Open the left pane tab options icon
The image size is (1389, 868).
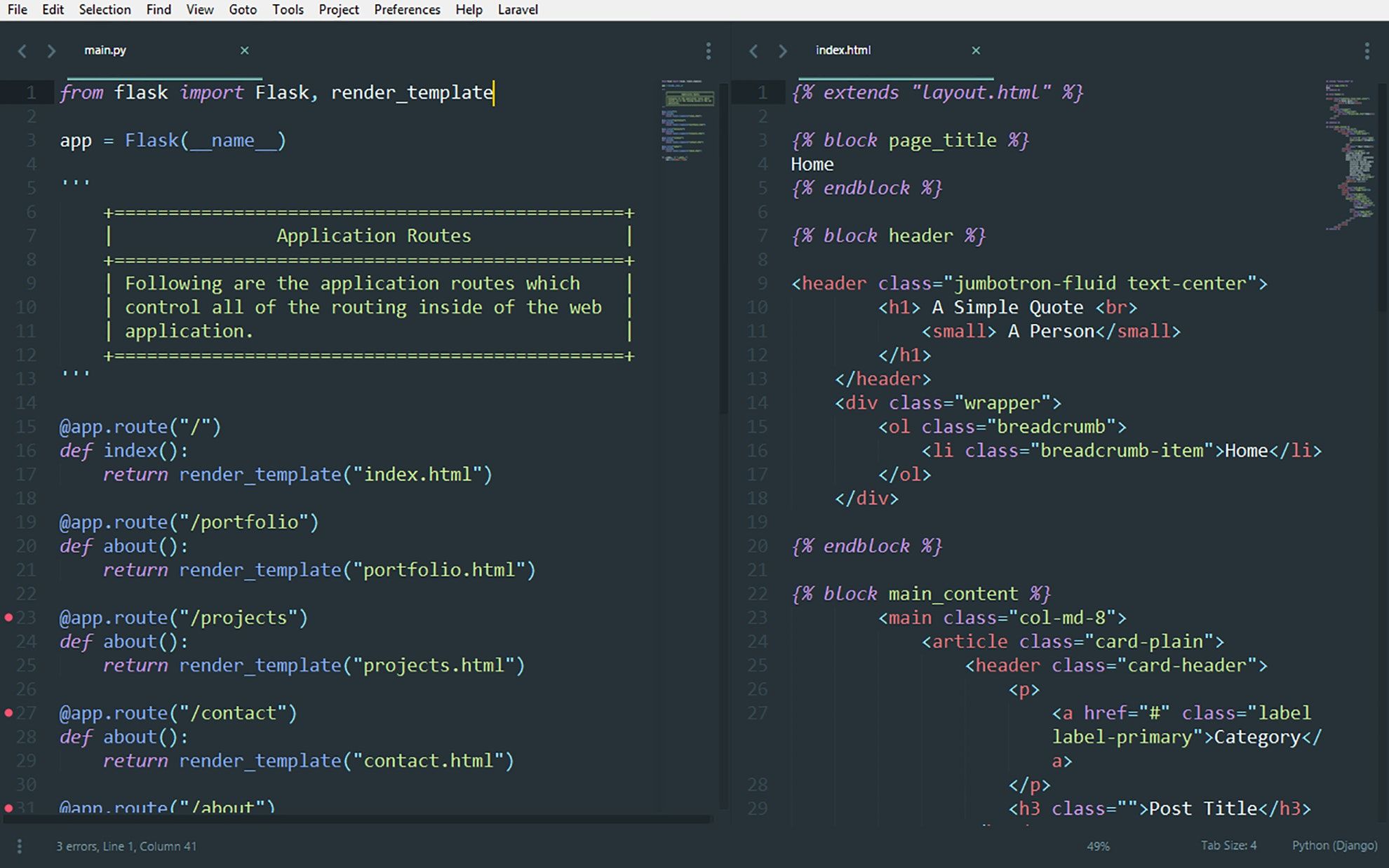pyautogui.click(x=708, y=50)
